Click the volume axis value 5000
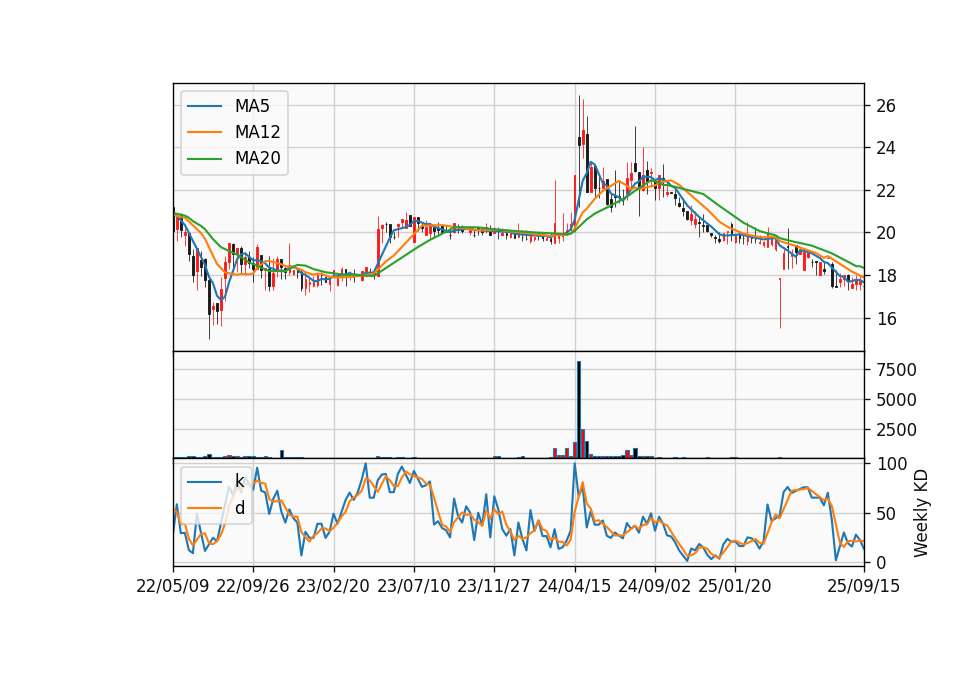 896,400
